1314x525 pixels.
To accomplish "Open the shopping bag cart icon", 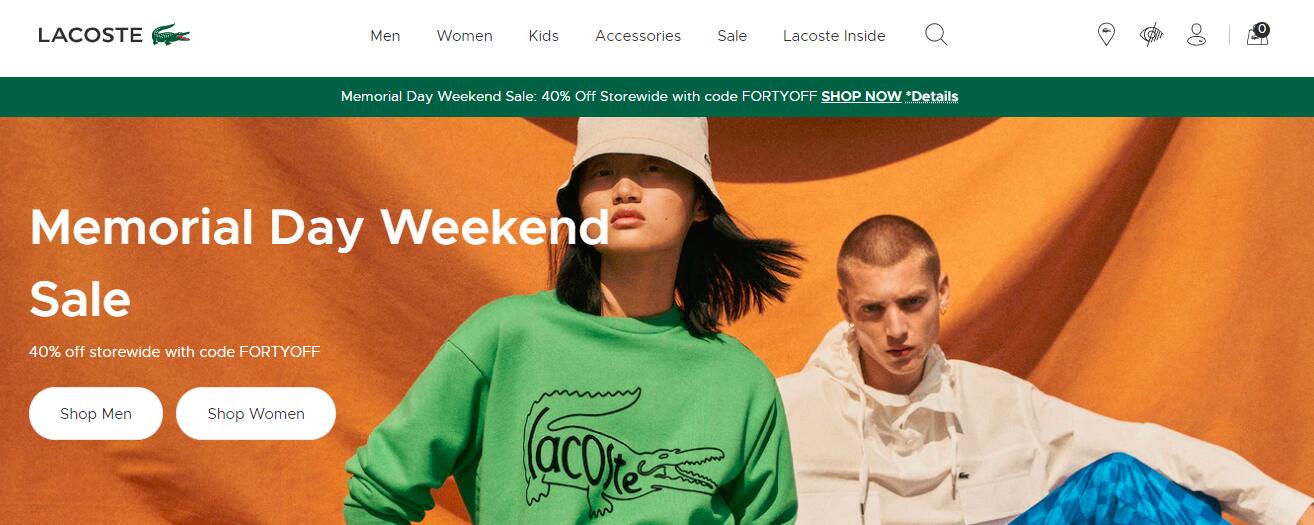I will pyautogui.click(x=1257, y=35).
